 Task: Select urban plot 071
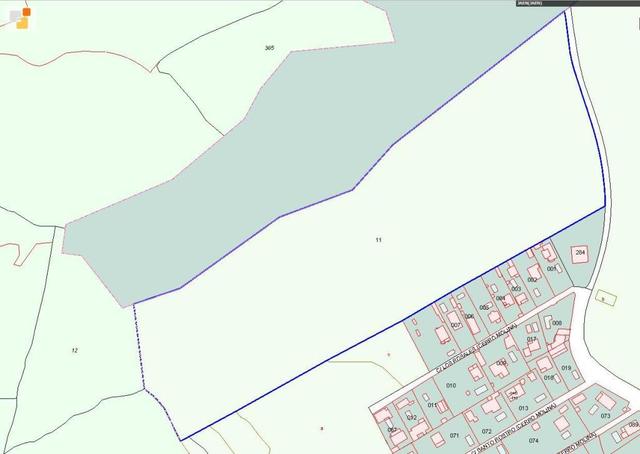(x=454, y=436)
